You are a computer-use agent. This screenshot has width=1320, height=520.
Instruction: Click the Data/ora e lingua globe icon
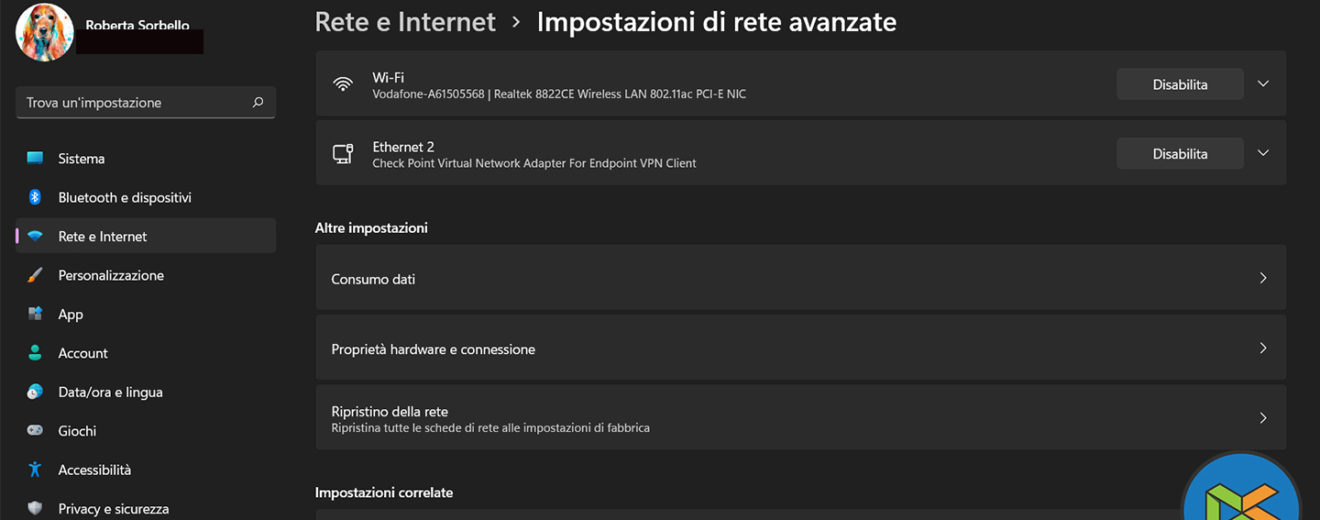(x=35, y=392)
